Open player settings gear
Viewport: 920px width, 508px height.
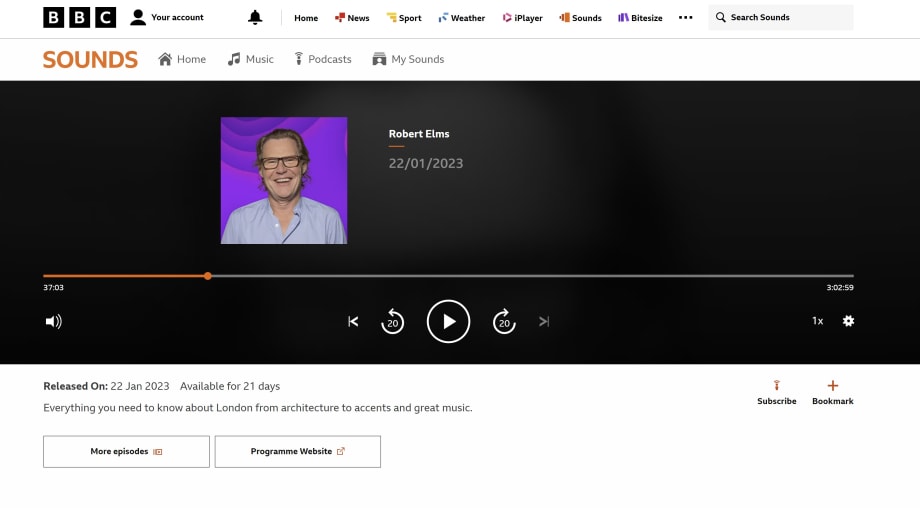pos(848,321)
